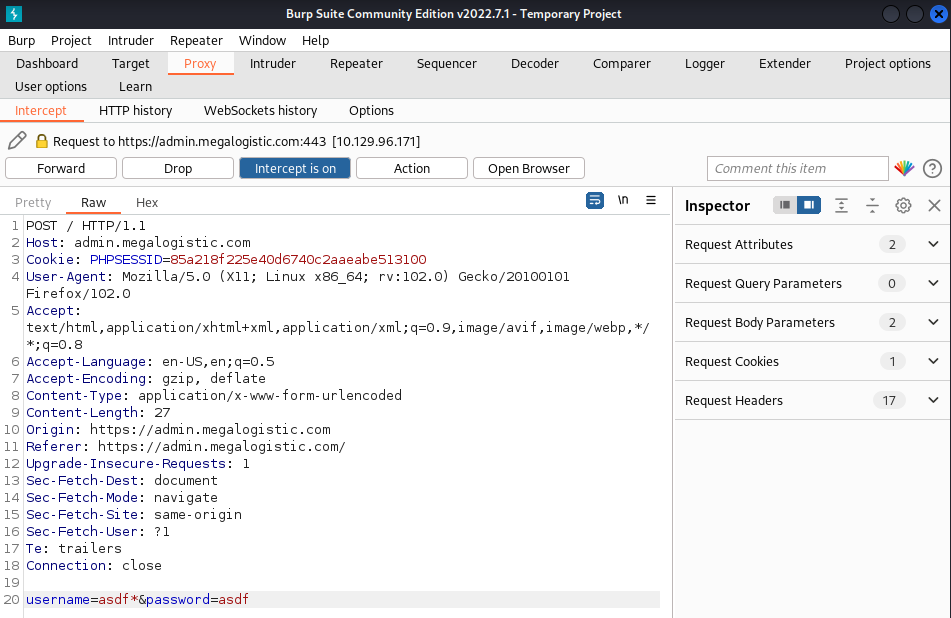
Task: Click the multicolor highlight color picker
Action: [x=904, y=168]
